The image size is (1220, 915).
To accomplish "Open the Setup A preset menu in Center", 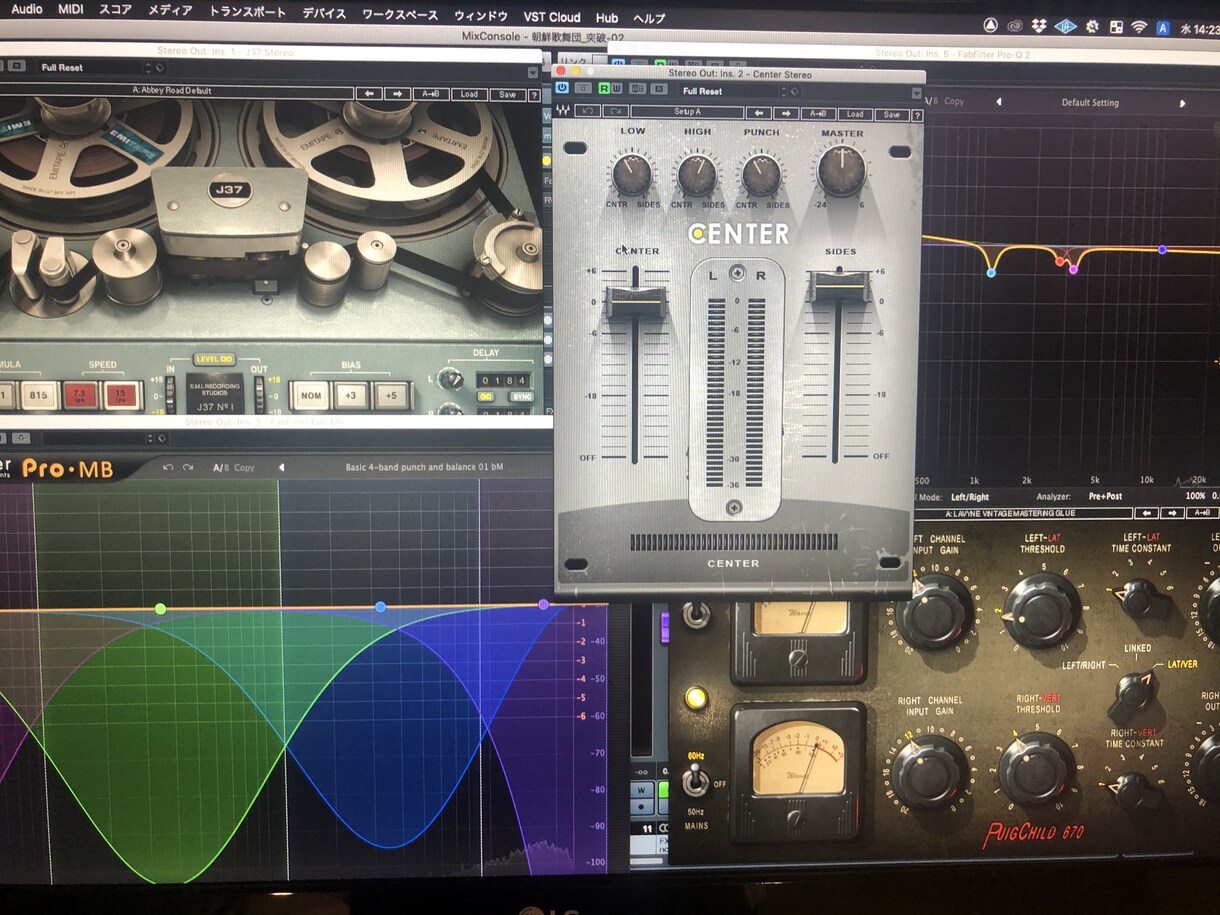I will (687, 111).
